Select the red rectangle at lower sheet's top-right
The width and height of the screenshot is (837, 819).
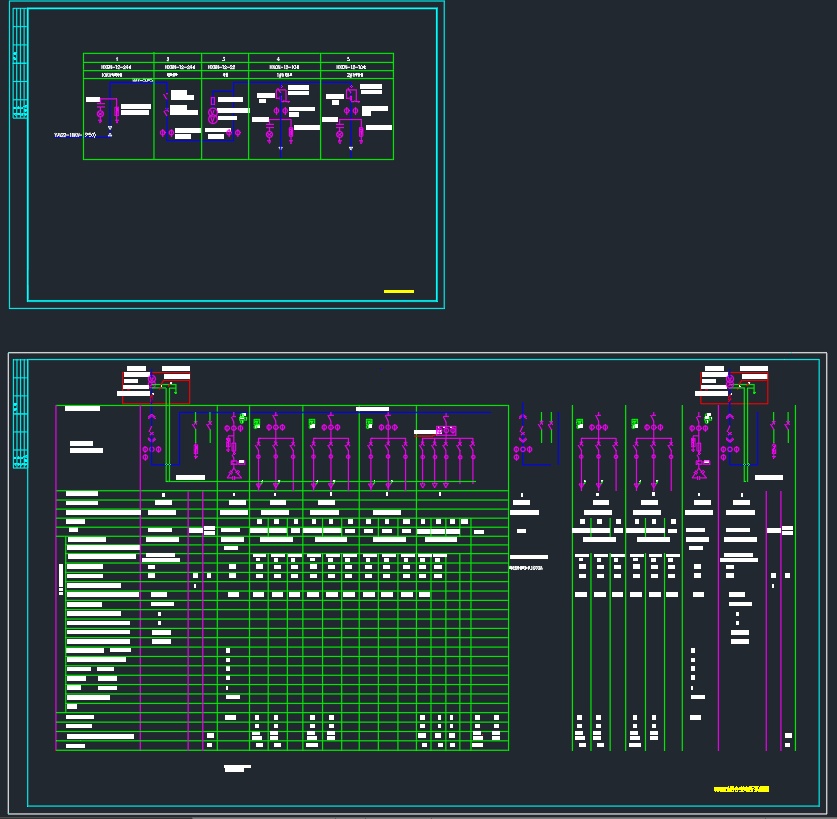(734, 387)
